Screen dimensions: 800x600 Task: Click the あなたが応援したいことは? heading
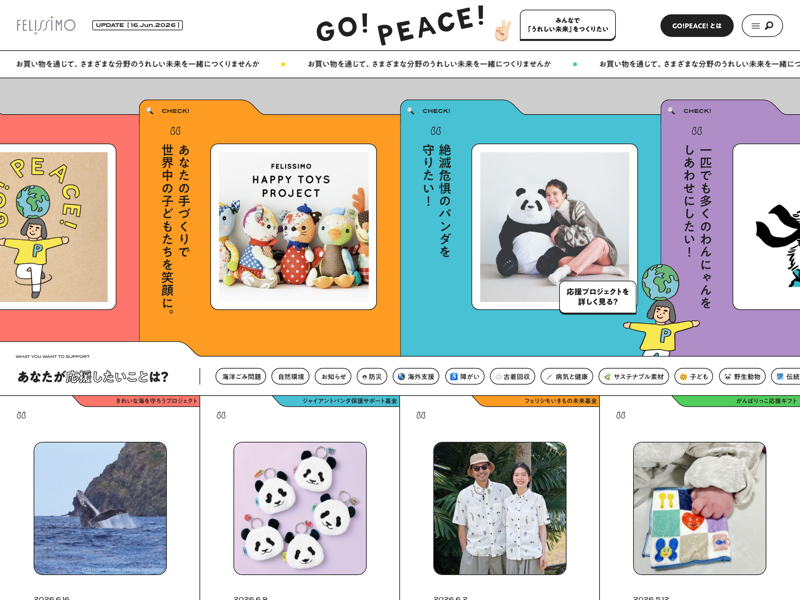93,377
